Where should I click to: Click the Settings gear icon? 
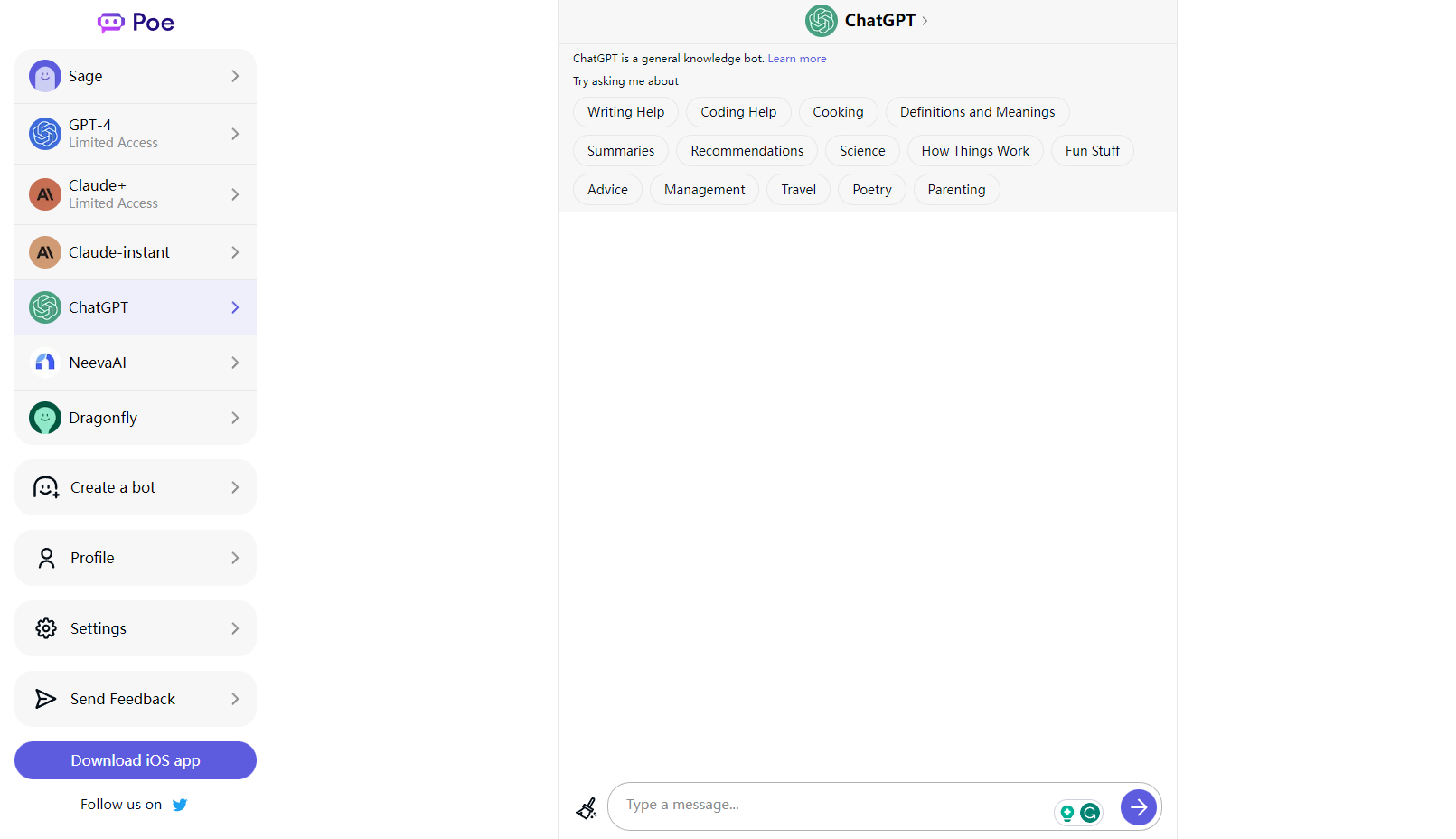46,628
